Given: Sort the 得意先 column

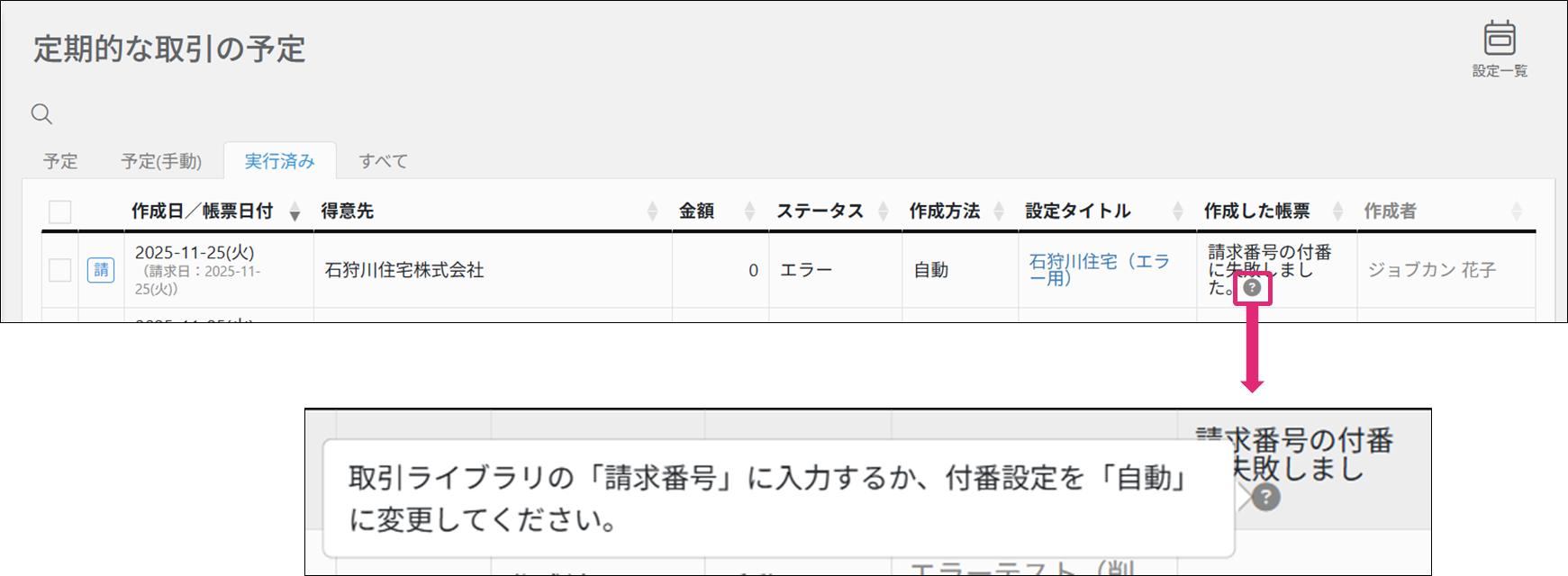Looking at the screenshot, I should [x=652, y=211].
